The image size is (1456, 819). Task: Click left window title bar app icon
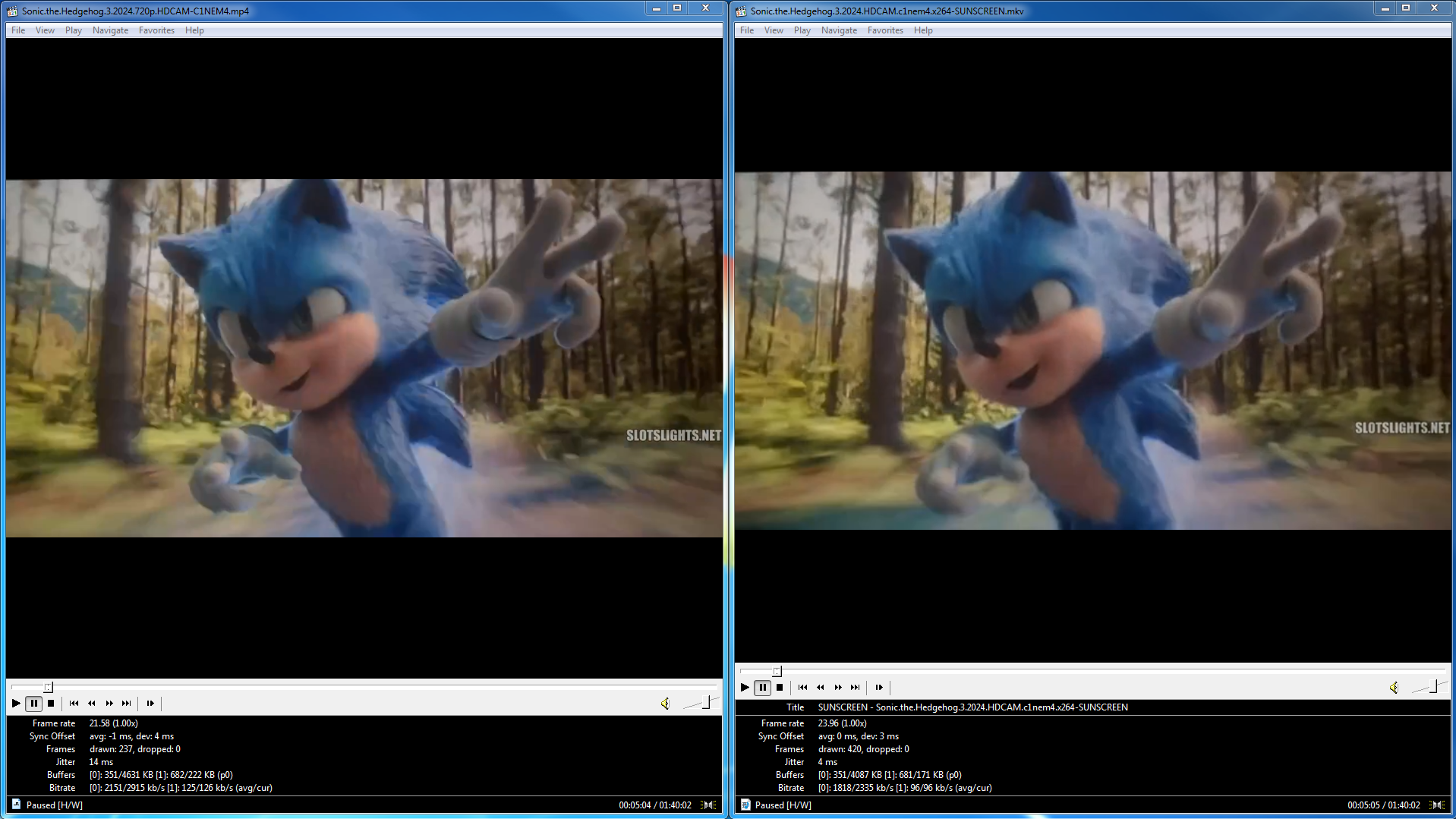click(12, 11)
